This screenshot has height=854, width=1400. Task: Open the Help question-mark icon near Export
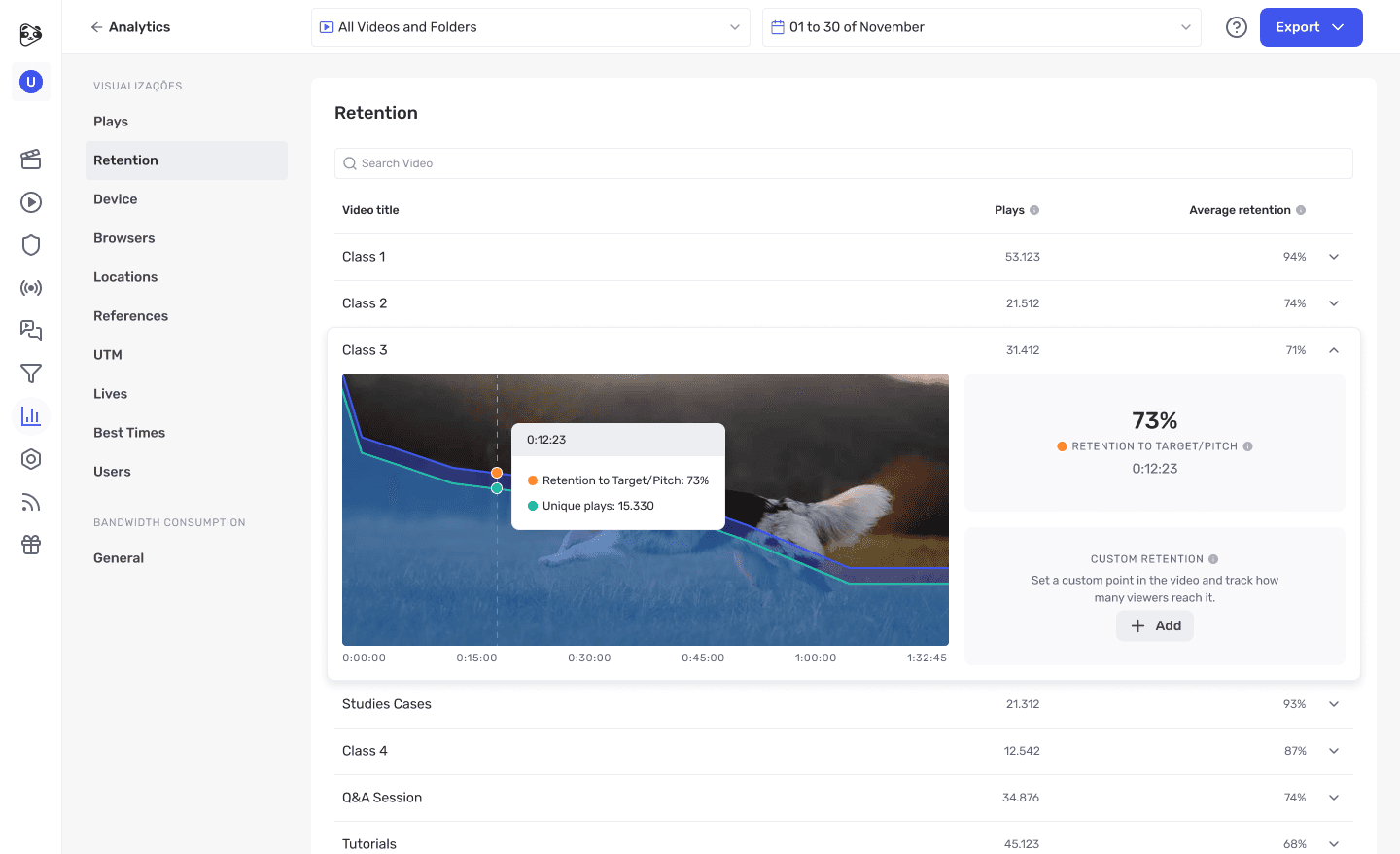tap(1236, 26)
